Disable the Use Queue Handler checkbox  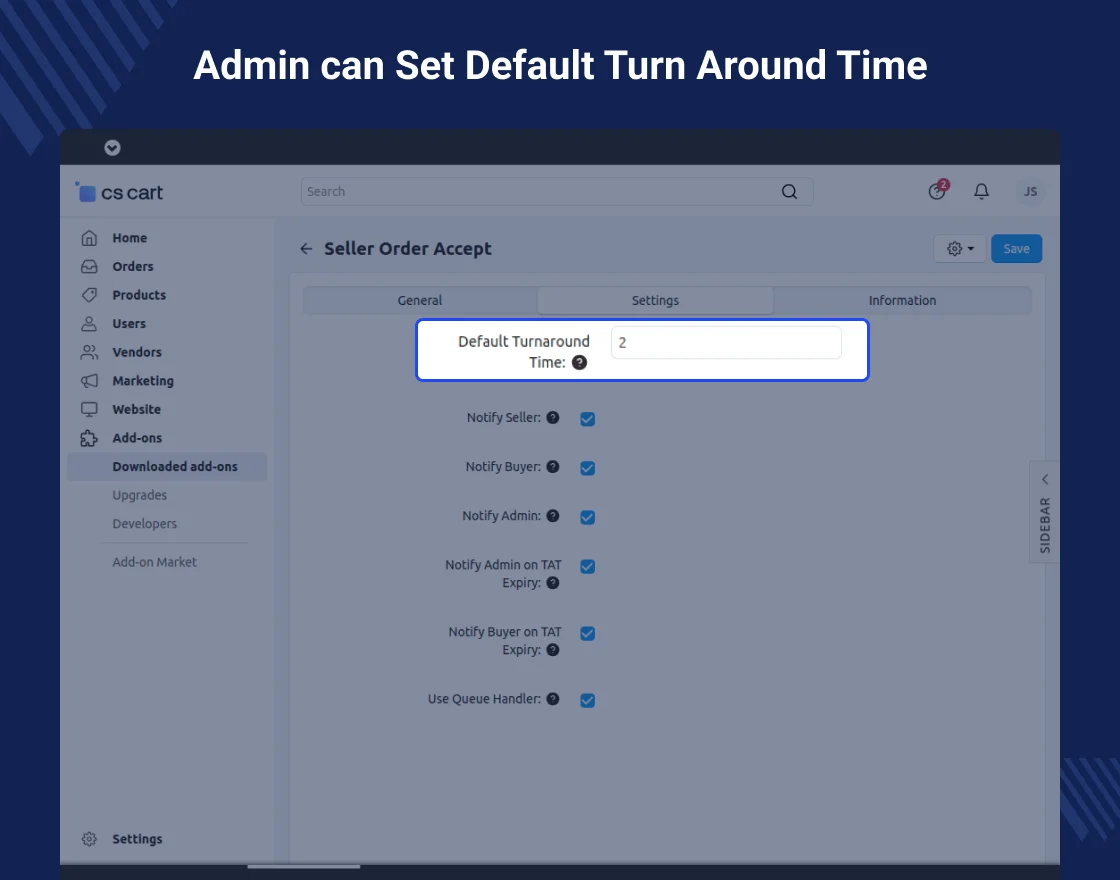point(588,701)
